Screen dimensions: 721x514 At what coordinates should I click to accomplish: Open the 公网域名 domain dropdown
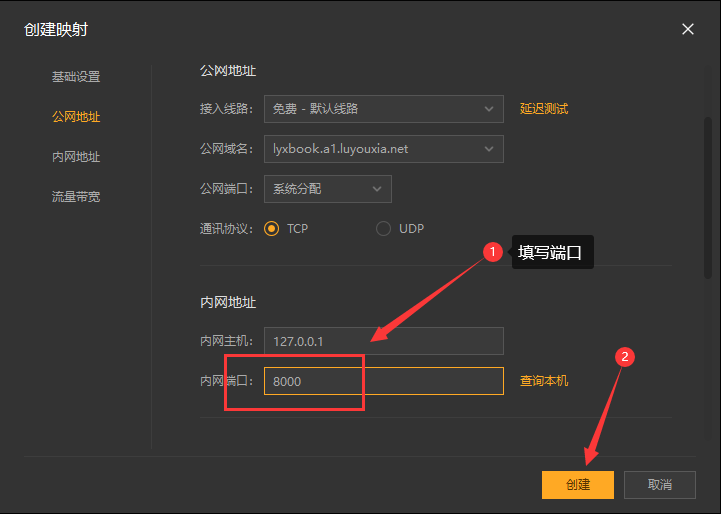[383, 149]
